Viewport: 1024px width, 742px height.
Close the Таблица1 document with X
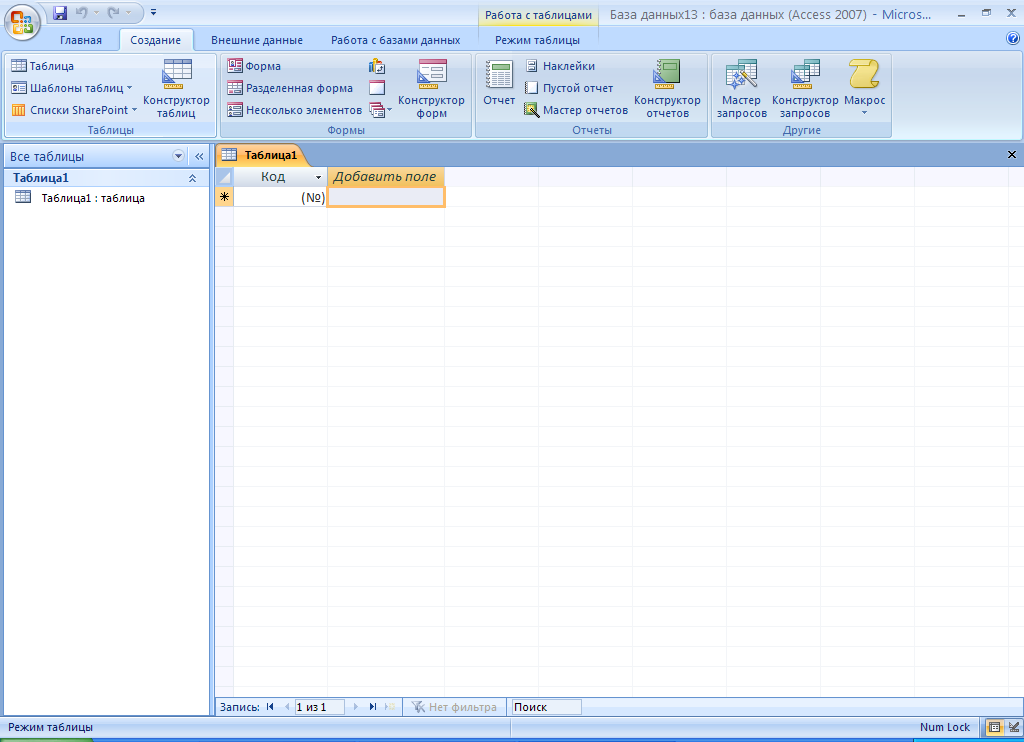click(1012, 154)
